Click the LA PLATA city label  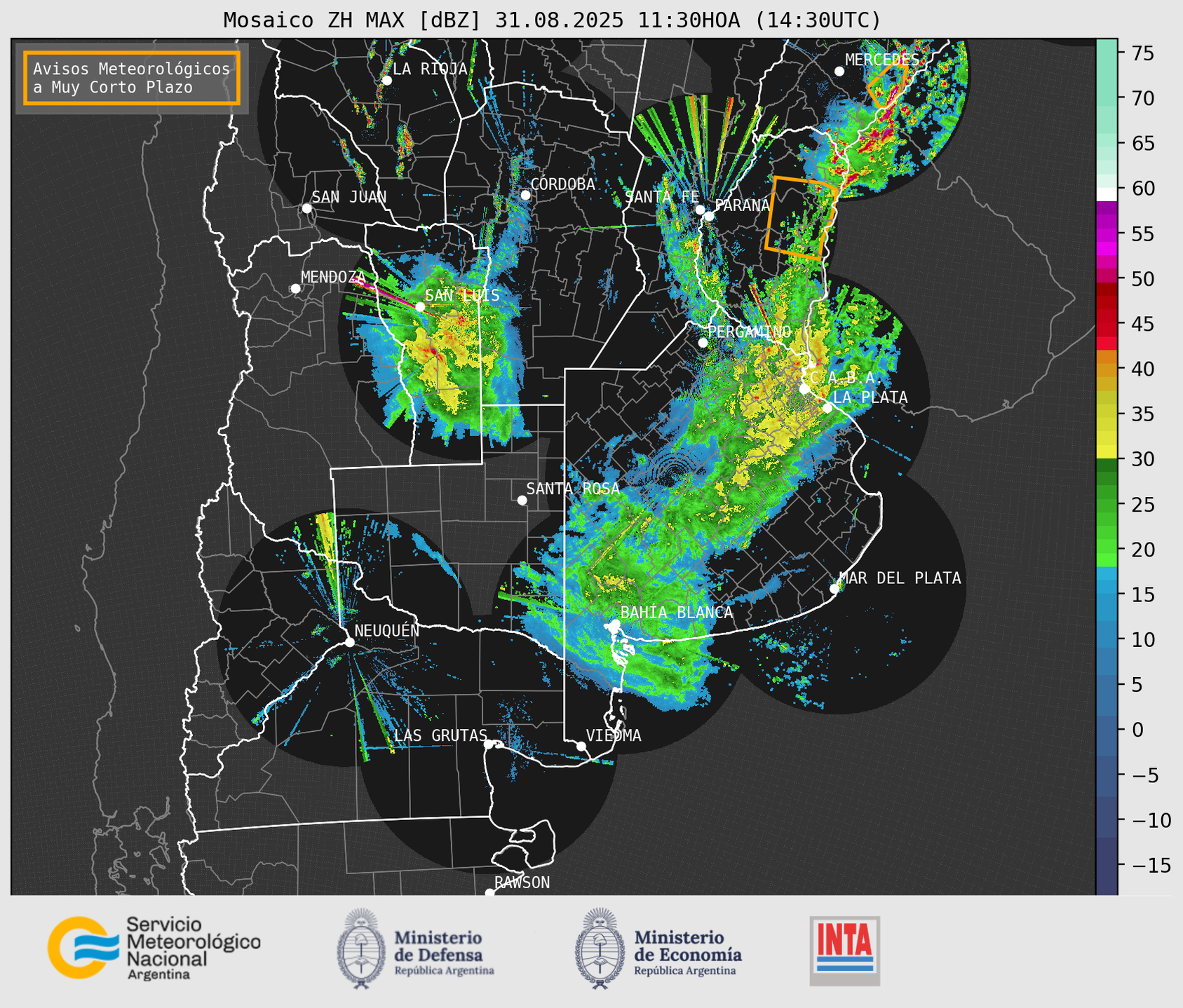[870, 397]
